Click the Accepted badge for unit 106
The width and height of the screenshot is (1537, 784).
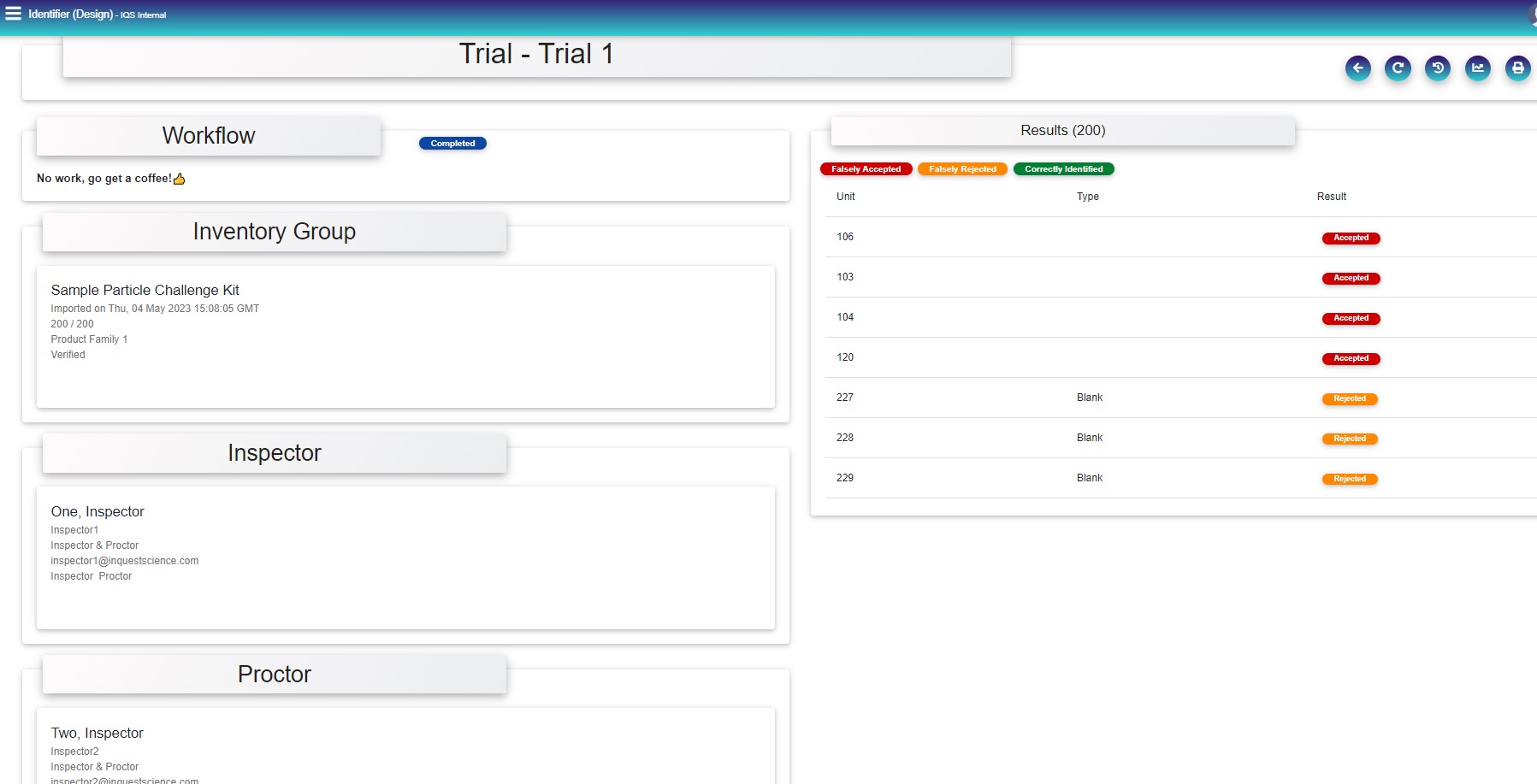[x=1351, y=238]
